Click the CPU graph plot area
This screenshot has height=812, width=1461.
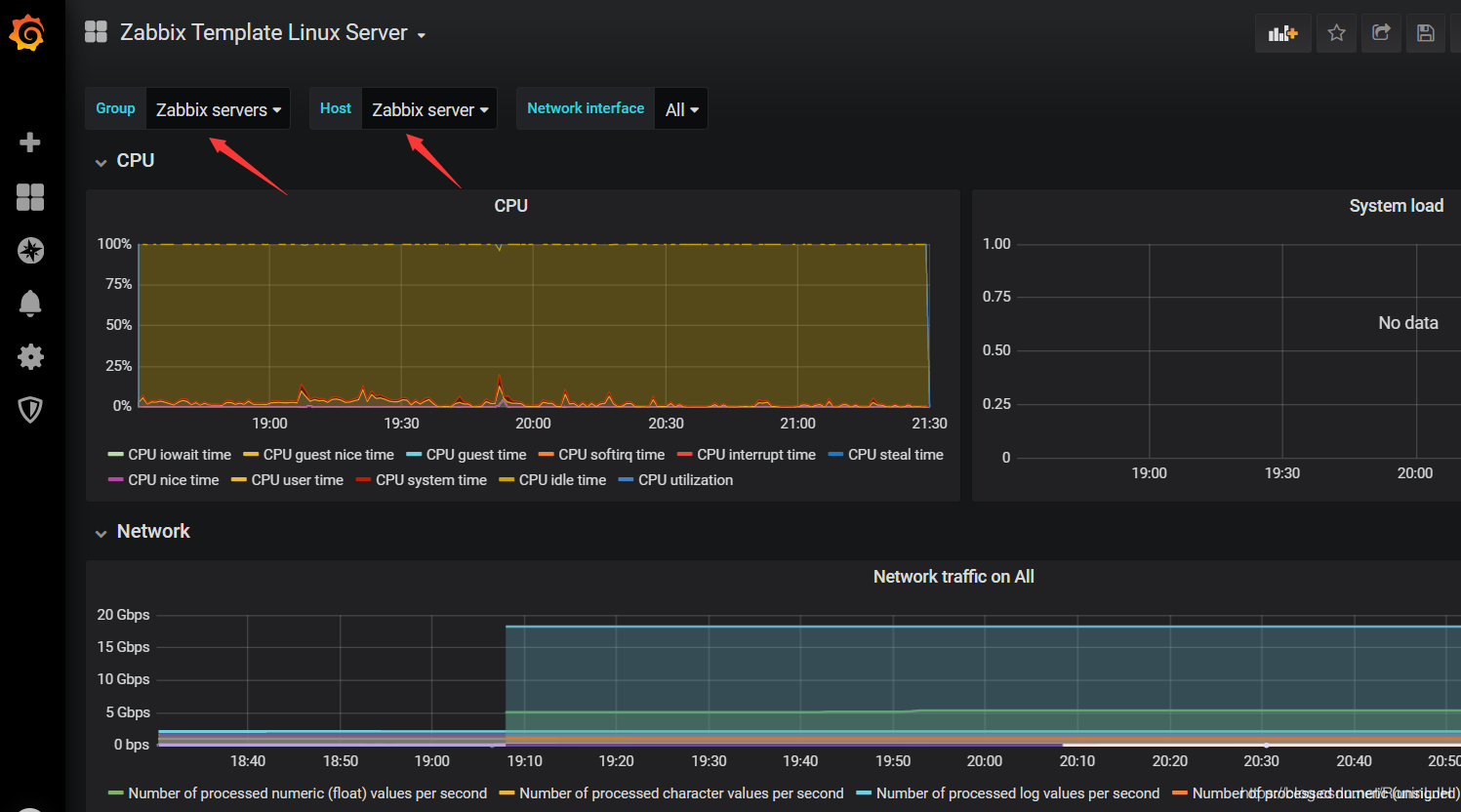(534, 325)
